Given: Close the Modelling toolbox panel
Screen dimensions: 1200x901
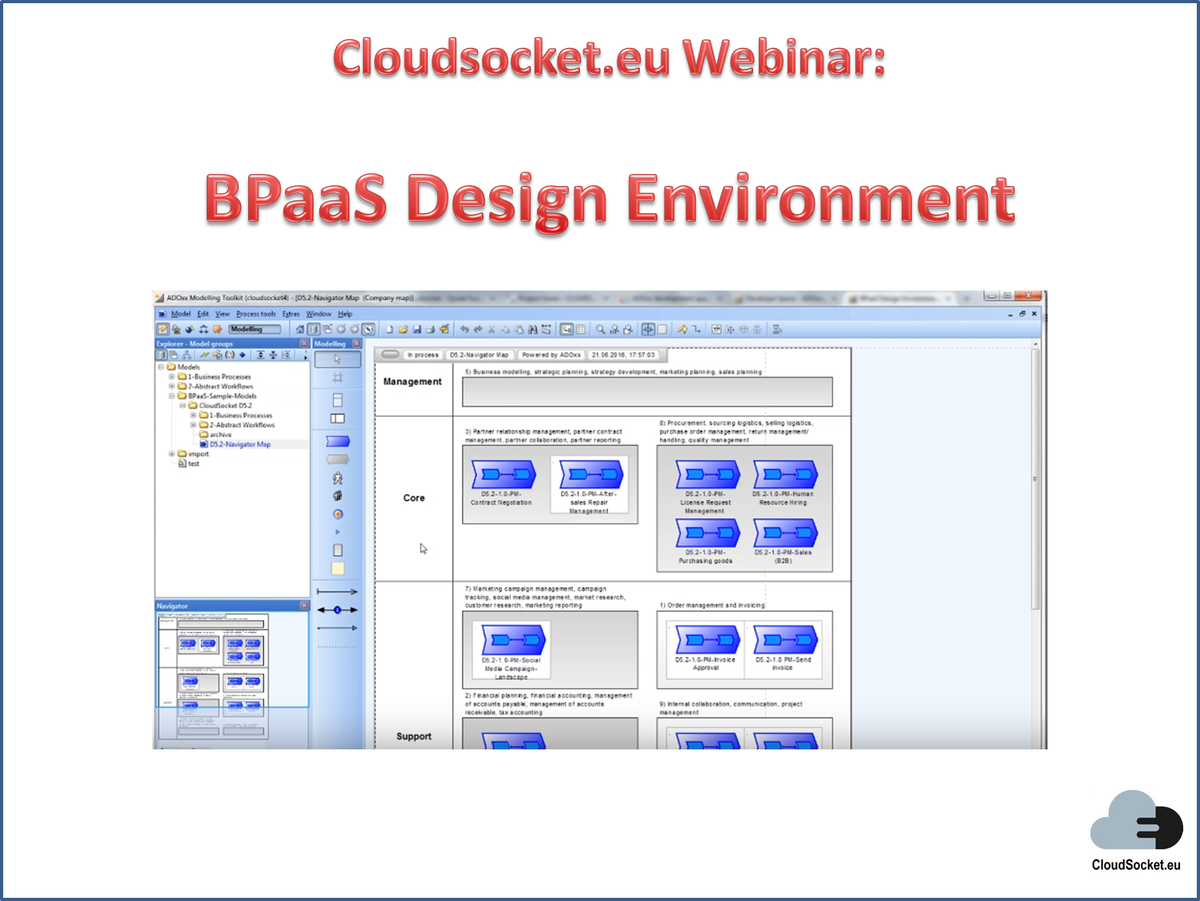Looking at the screenshot, I should 356,343.
